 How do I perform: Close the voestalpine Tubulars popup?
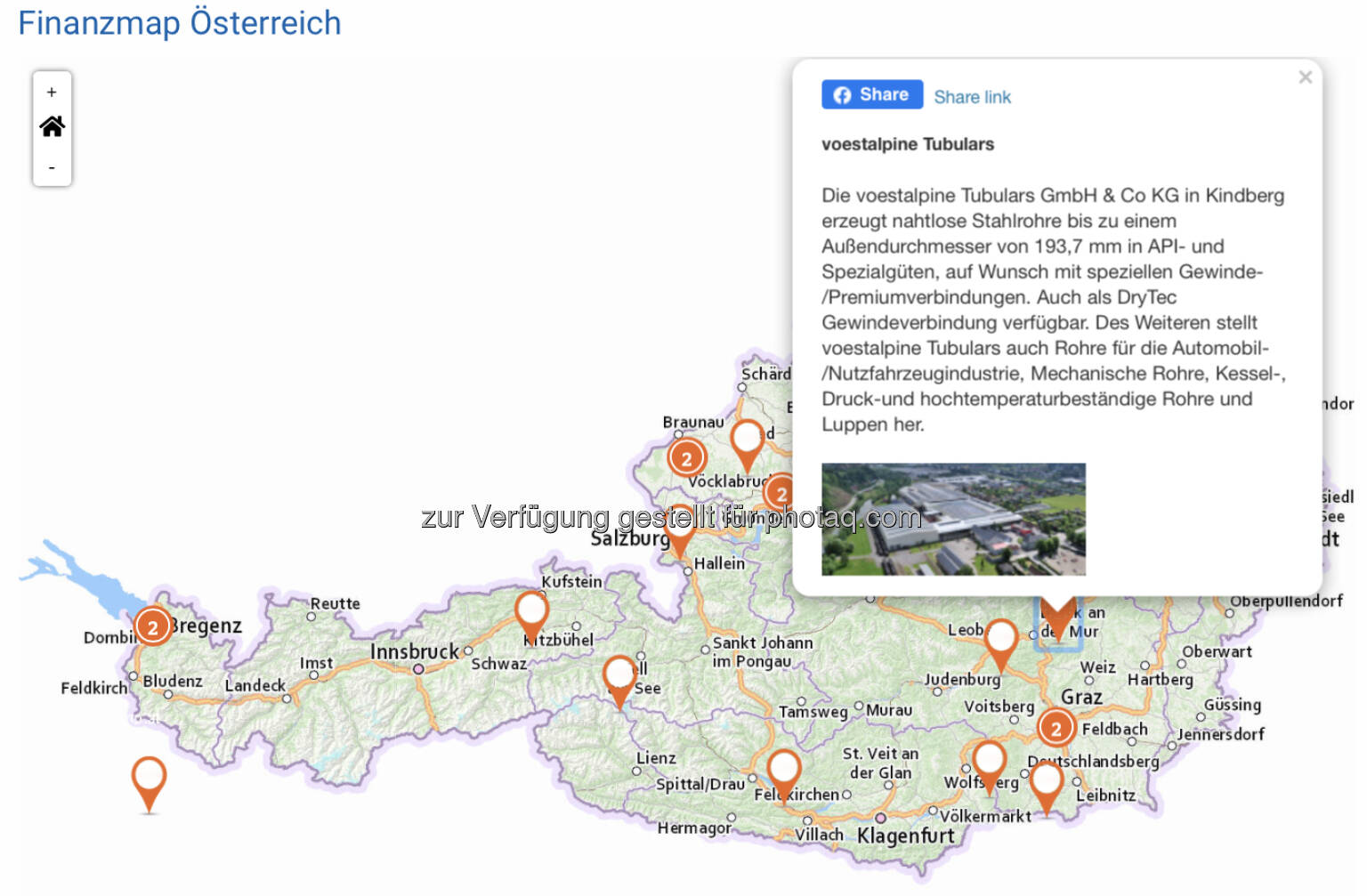pos(1305,77)
